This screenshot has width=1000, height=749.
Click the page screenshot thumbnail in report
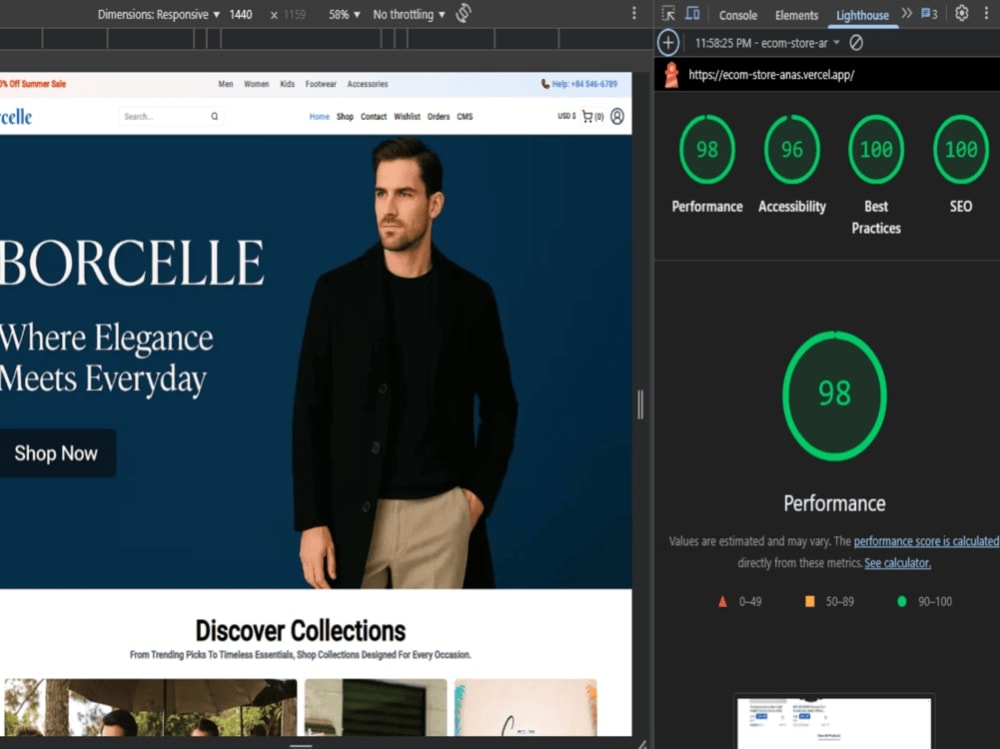point(834,723)
